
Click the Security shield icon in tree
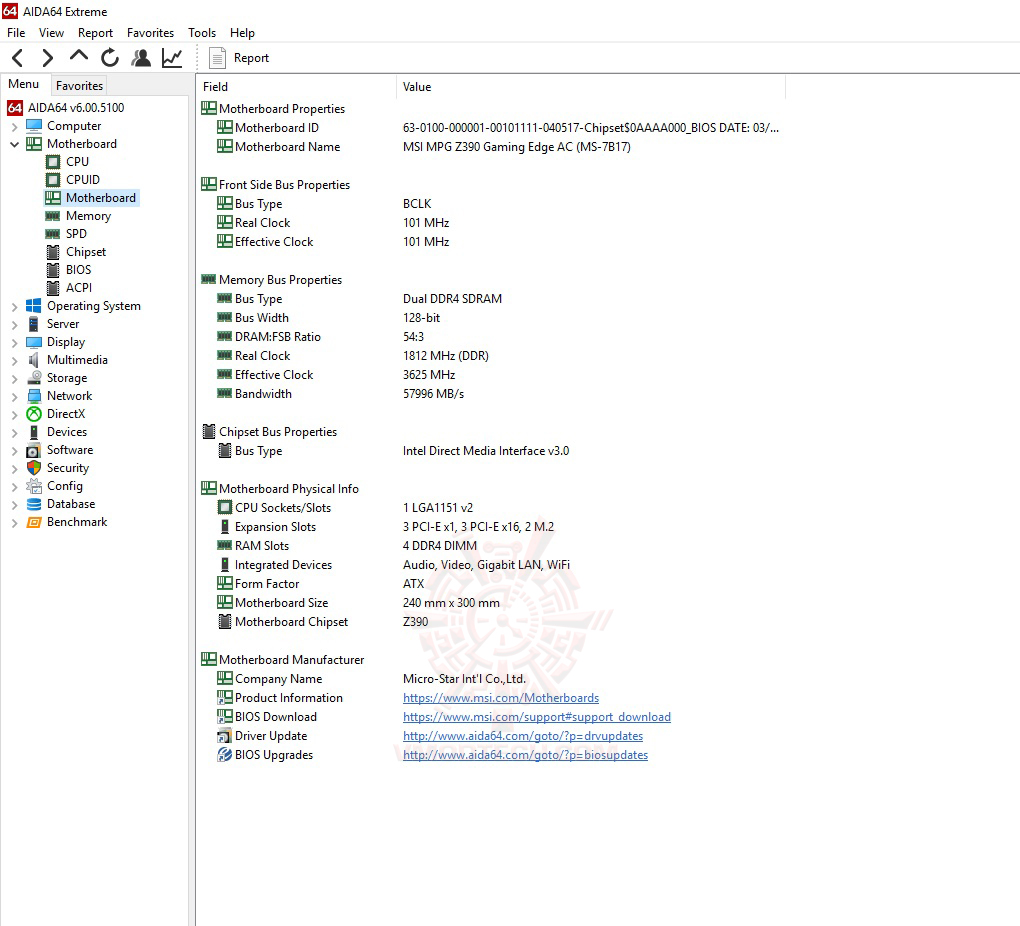[x=34, y=468]
